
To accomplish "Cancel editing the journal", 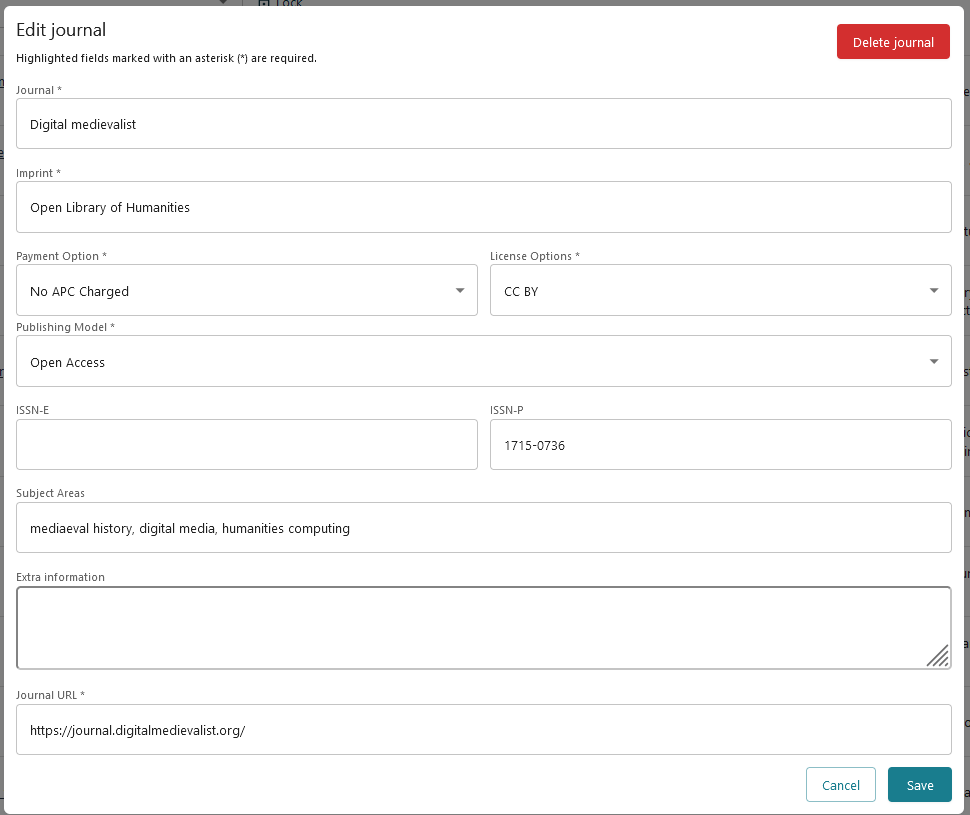I will tap(840, 784).
